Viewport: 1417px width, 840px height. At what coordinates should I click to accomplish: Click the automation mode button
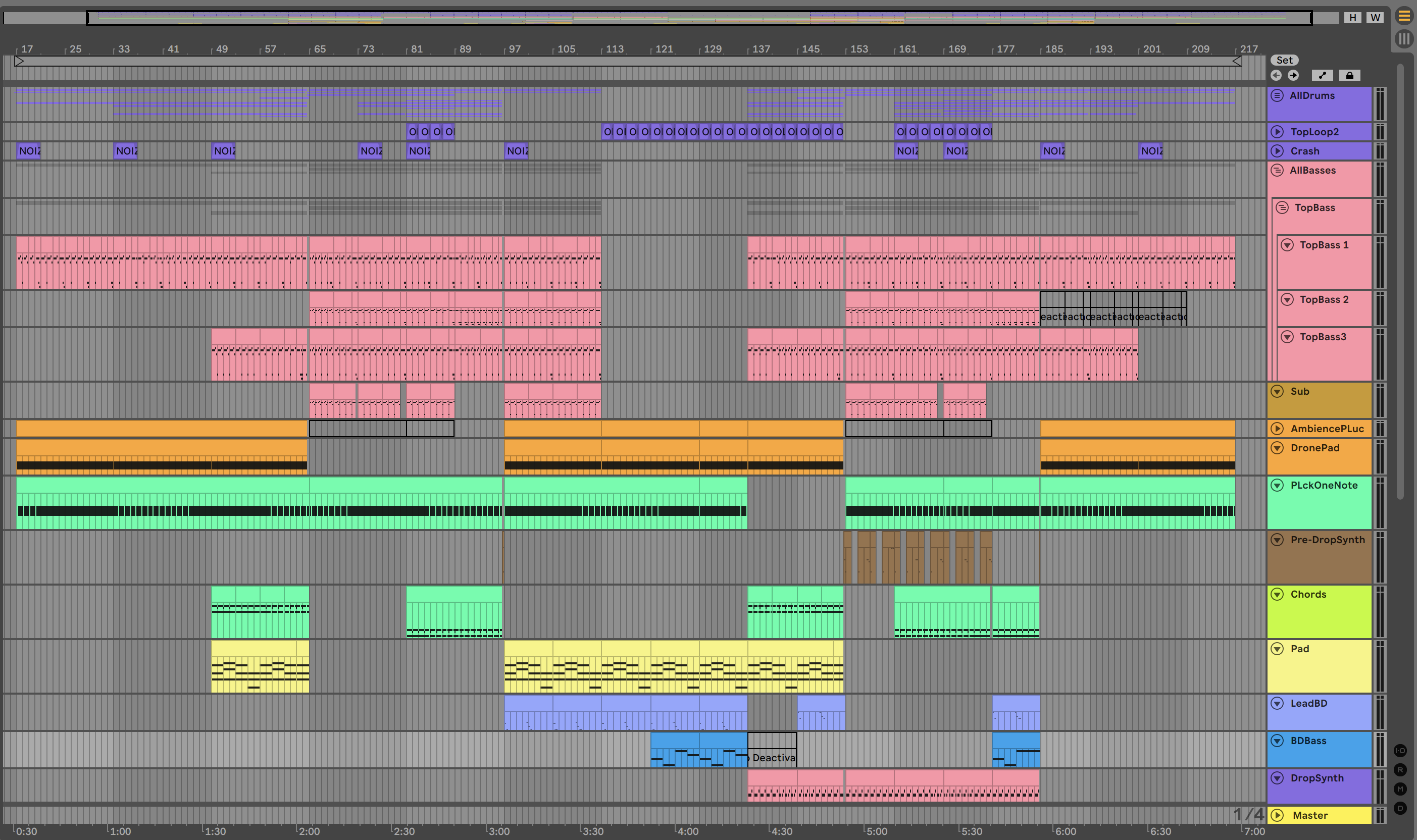point(1322,75)
